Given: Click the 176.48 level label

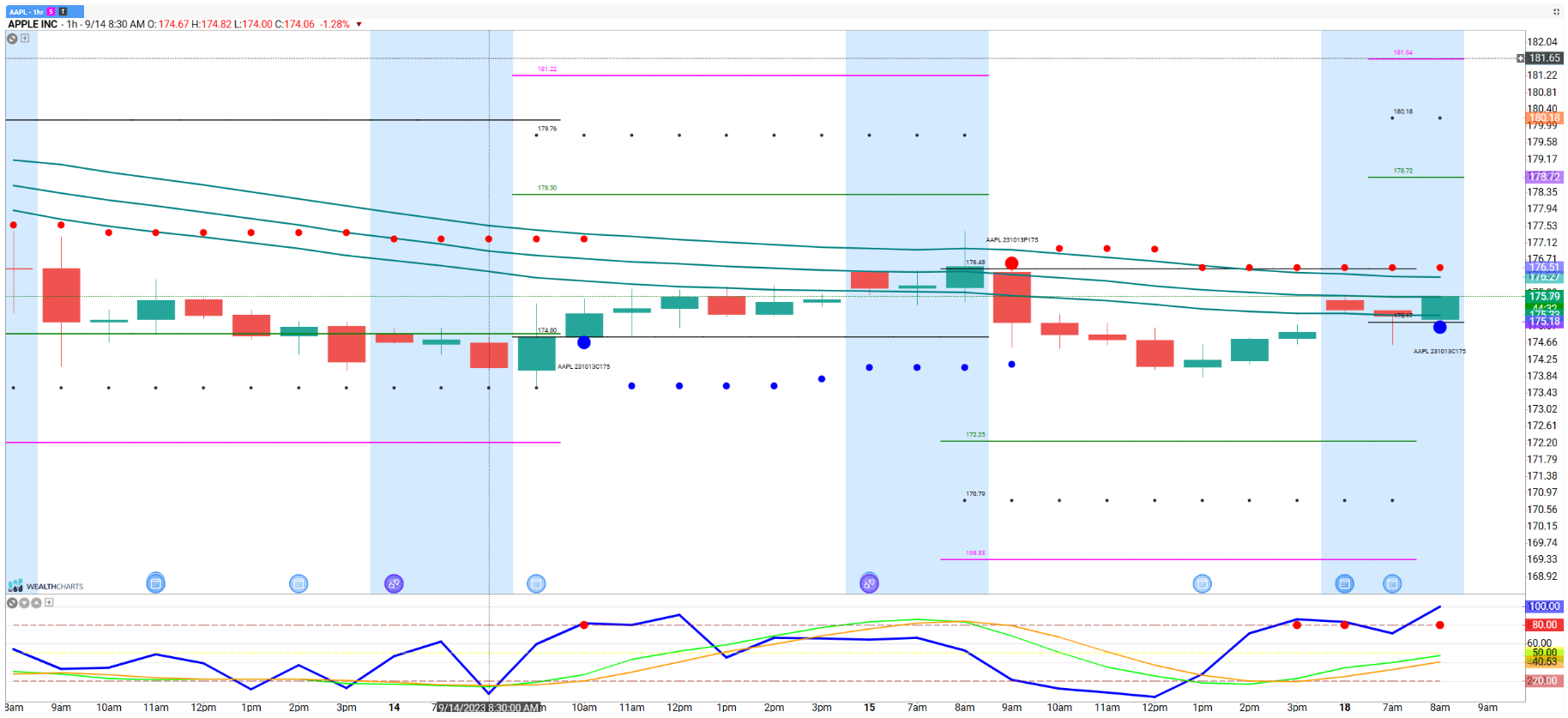Looking at the screenshot, I should tap(975, 262).
